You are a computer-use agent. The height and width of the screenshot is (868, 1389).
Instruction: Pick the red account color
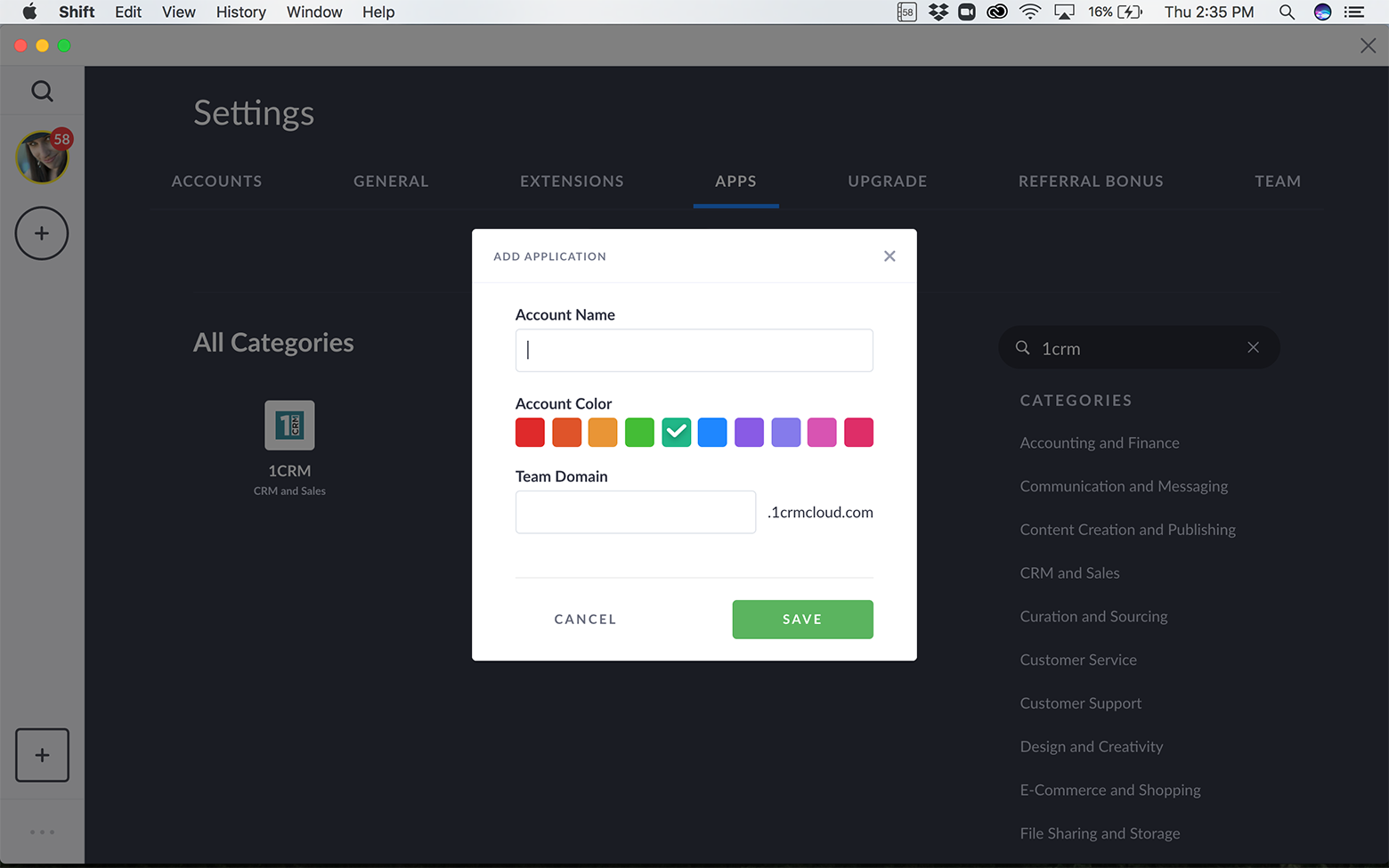click(x=530, y=432)
